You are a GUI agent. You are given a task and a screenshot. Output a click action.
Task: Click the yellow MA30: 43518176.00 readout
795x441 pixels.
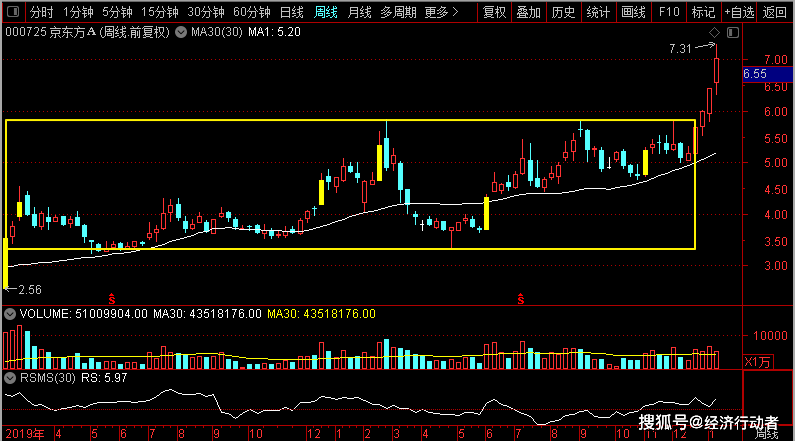321,314
